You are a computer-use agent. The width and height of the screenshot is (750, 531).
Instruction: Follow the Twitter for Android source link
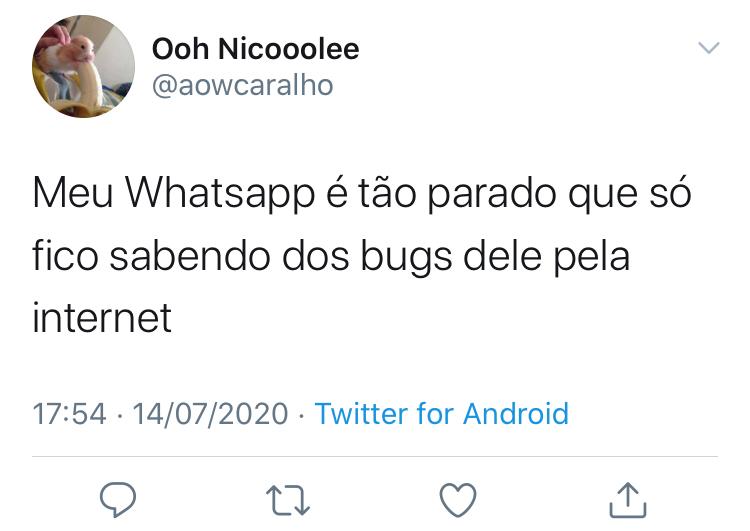441,413
